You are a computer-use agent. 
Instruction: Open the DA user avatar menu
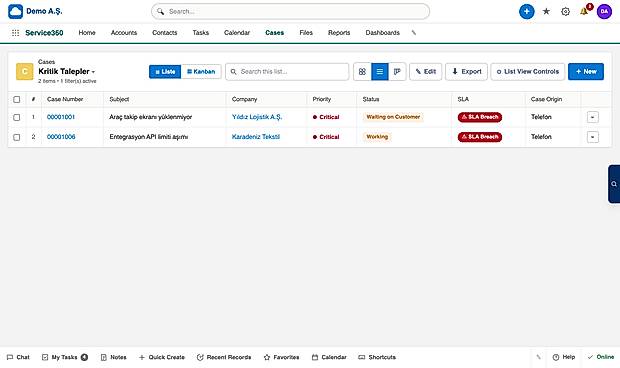[x=604, y=11]
